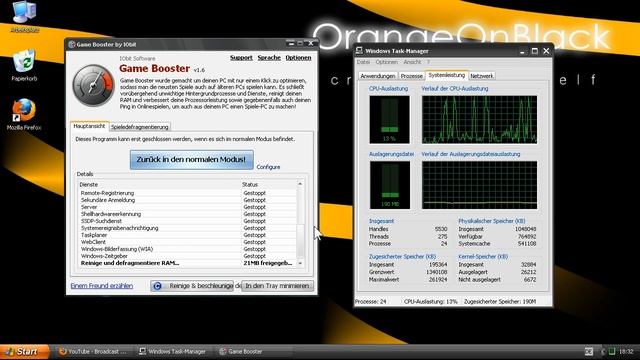Select the Server service row
This screenshot has width=640, height=360.
click(x=188, y=207)
